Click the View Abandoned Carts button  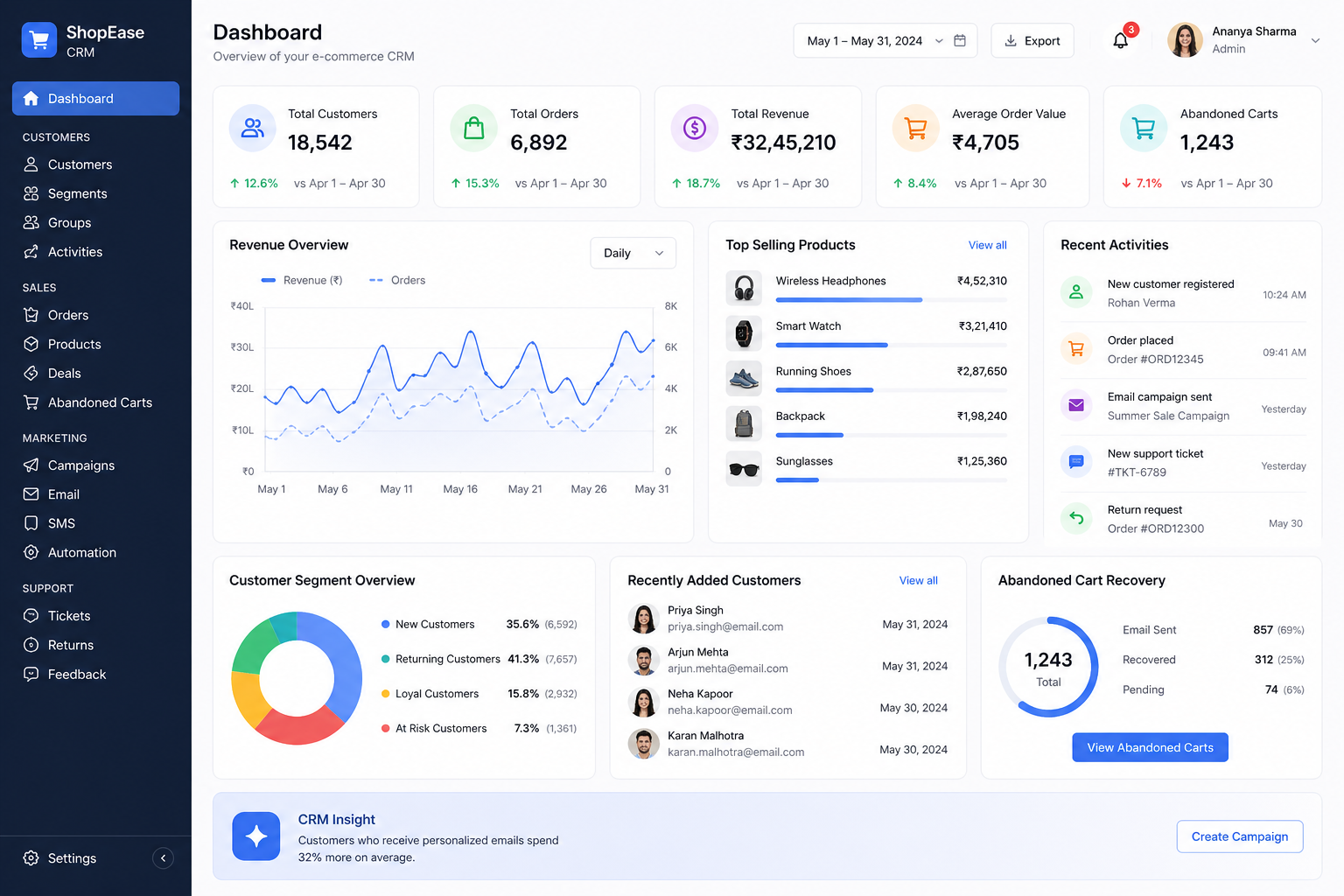(1150, 747)
